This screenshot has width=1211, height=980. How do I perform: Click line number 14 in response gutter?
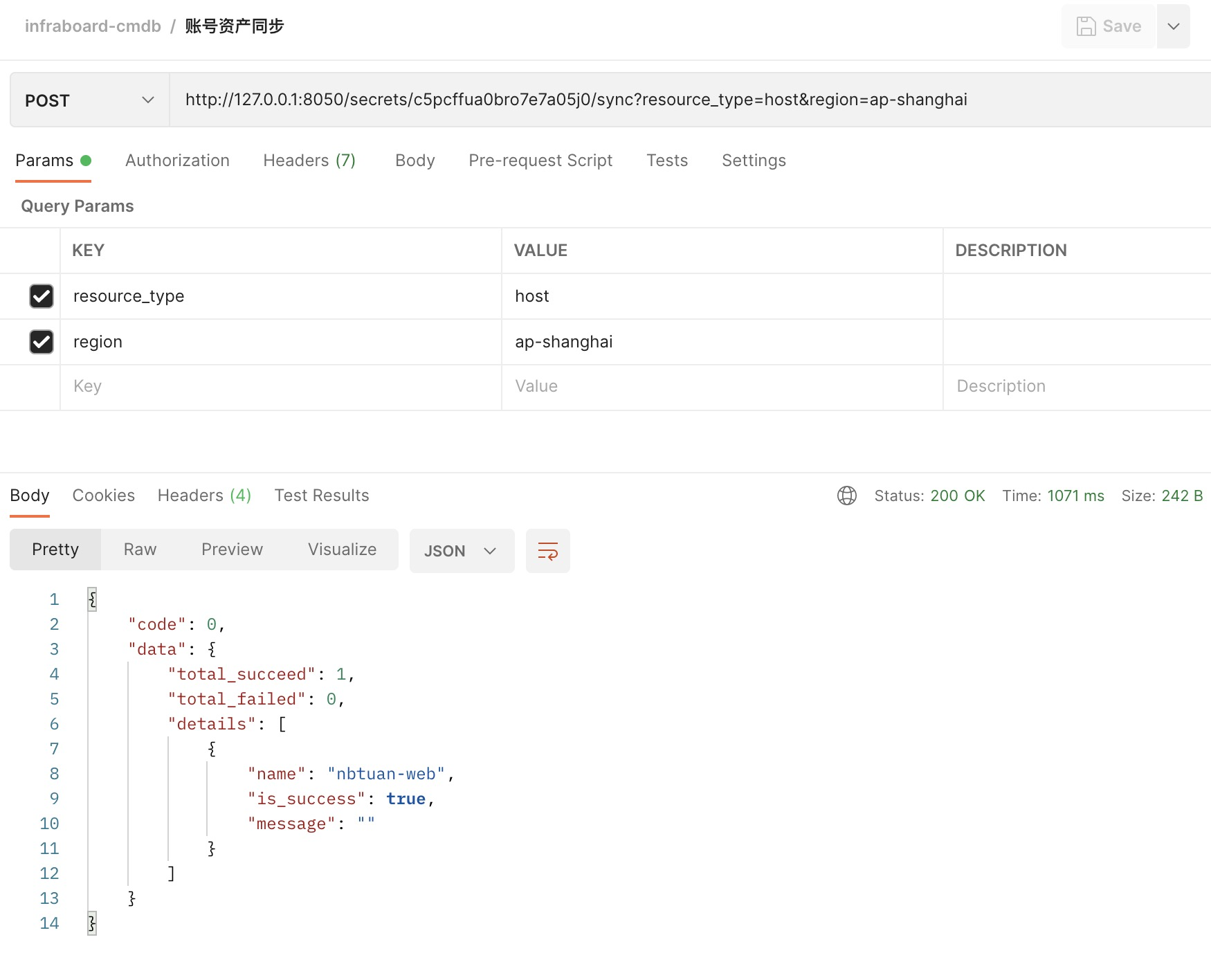(x=50, y=923)
